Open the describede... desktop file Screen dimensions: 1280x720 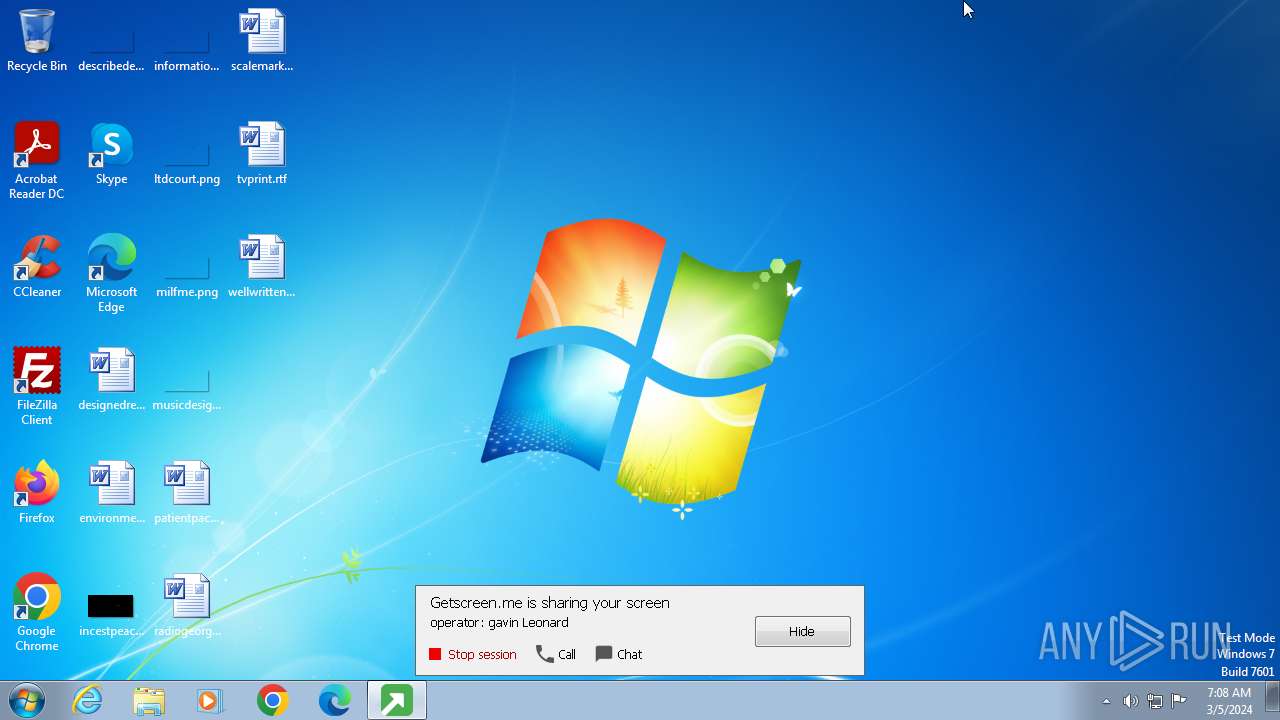point(111,42)
